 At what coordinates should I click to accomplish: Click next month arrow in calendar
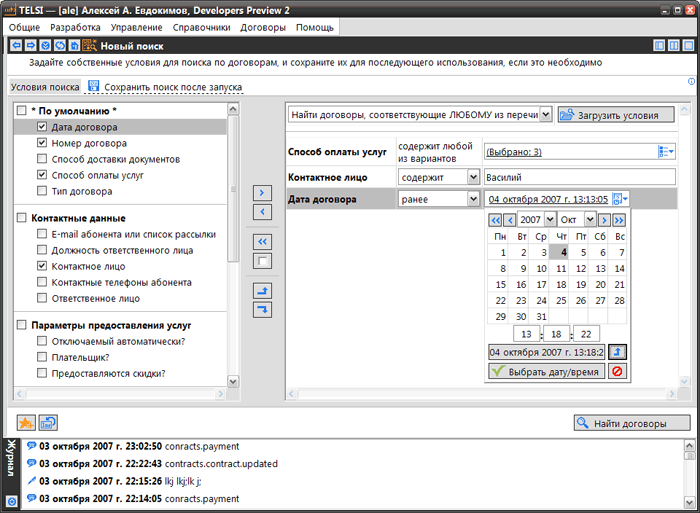pyautogui.click(x=604, y=219)
